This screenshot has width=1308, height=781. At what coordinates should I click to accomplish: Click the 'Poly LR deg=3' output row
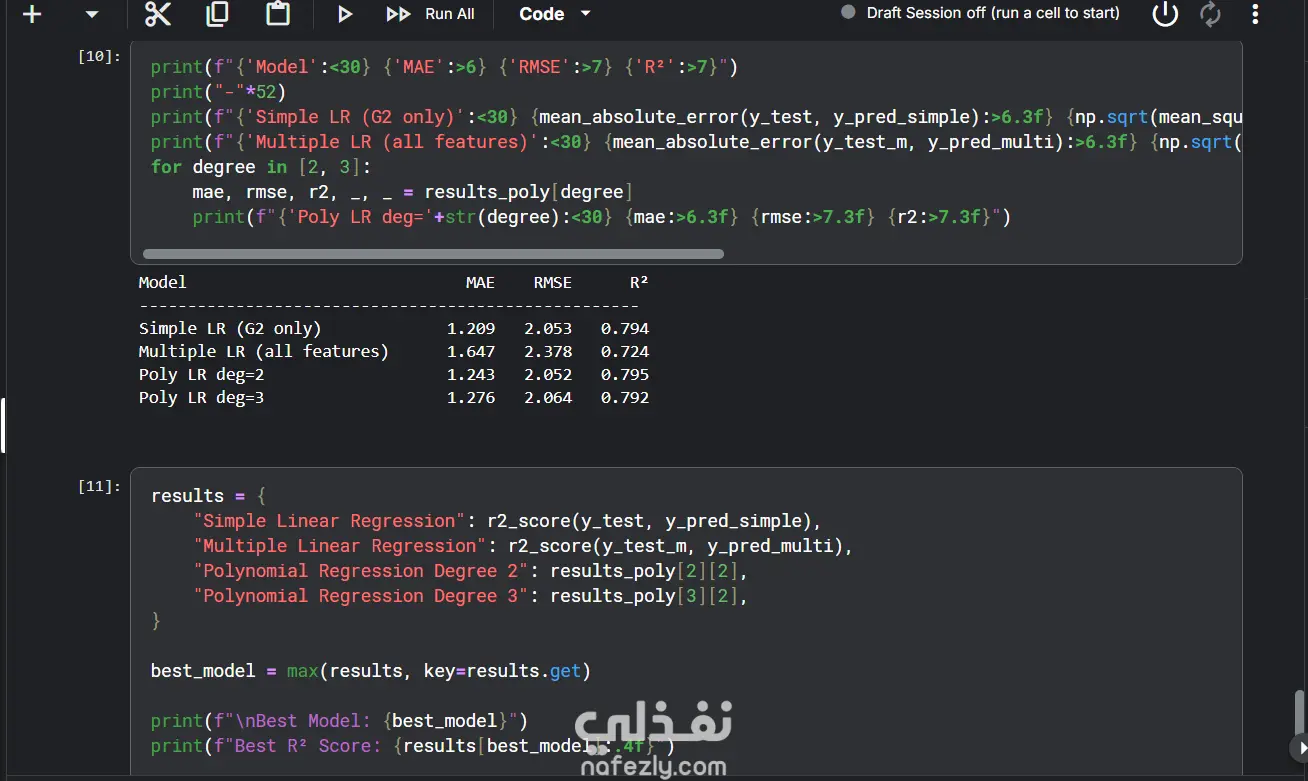tap(394, 398)
